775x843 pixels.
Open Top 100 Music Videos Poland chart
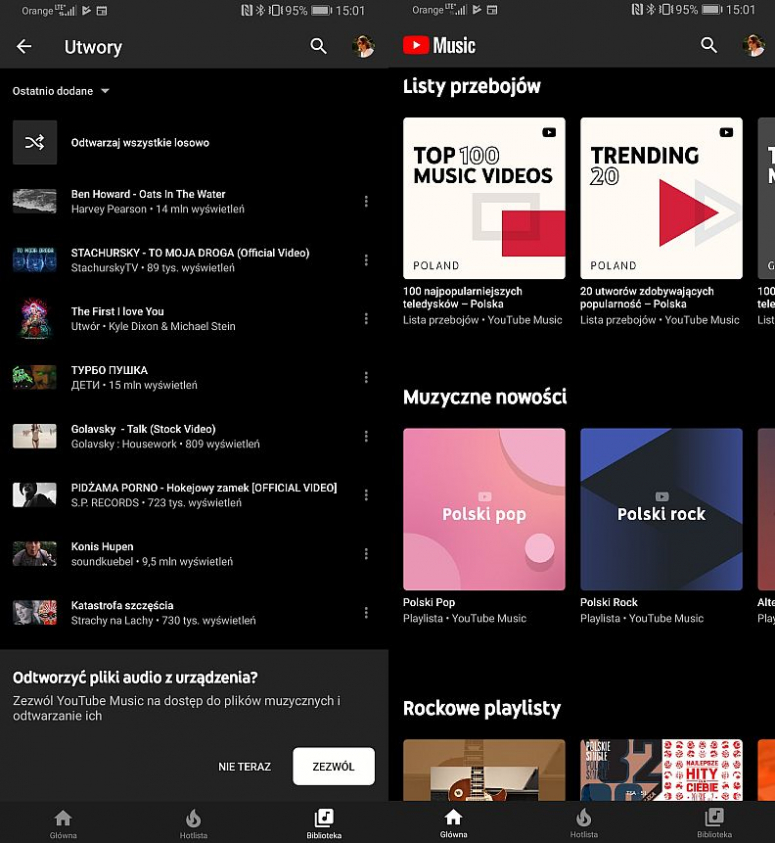484,198
